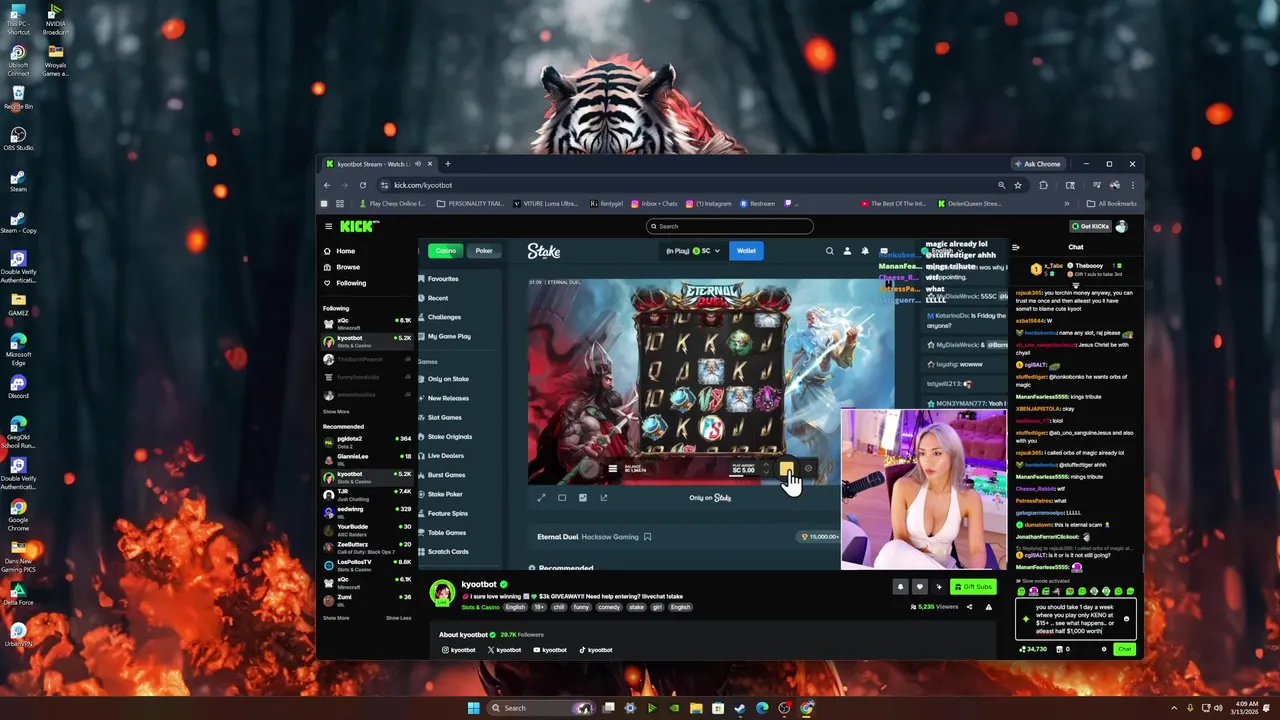Collapse the chat panel with arrow icon
This screenshot has width=1280, height=720.
(1016, 247)
